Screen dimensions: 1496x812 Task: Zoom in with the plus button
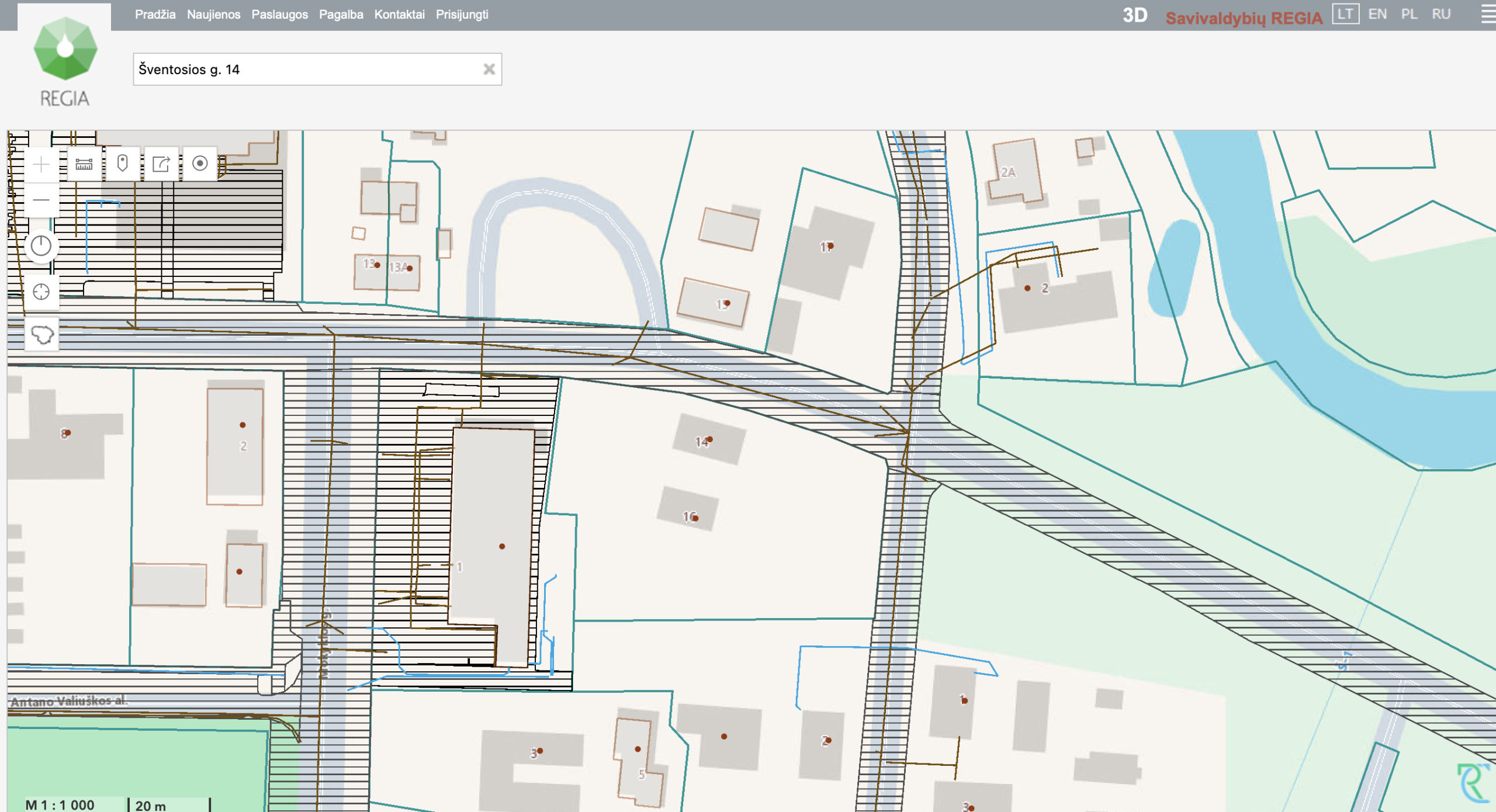coord(41,165)
